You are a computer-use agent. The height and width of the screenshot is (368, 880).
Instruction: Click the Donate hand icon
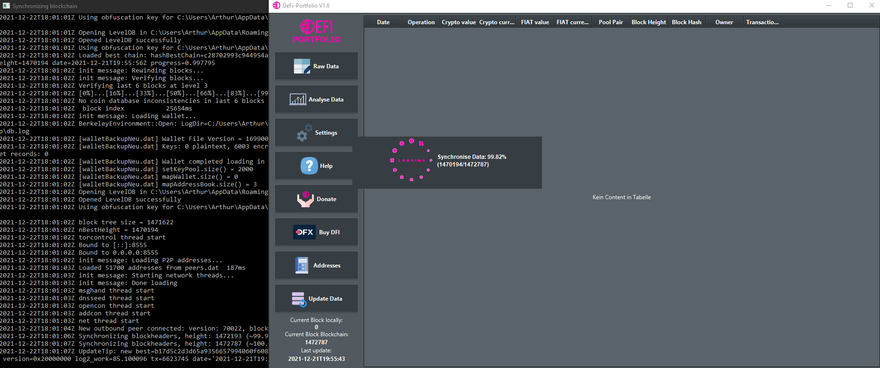click(305, 199)
